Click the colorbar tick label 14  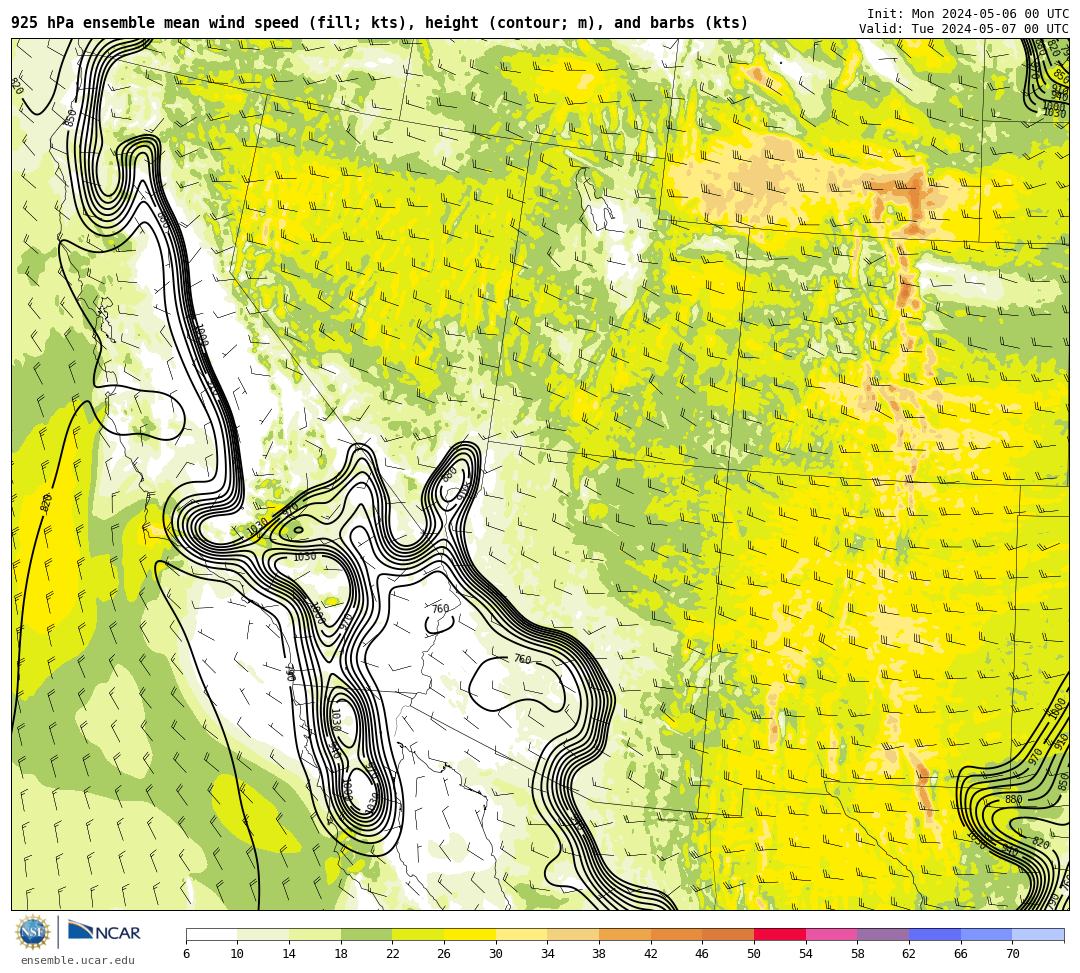(289, 954)
